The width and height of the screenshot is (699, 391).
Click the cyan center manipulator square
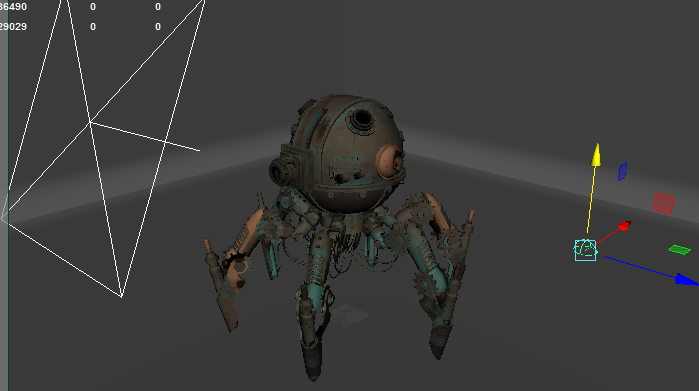(585, 250)
